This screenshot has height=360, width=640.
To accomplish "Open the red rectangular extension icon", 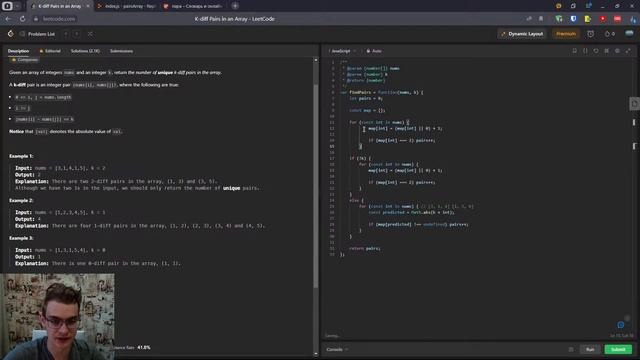I will click(x=617, y=19).
